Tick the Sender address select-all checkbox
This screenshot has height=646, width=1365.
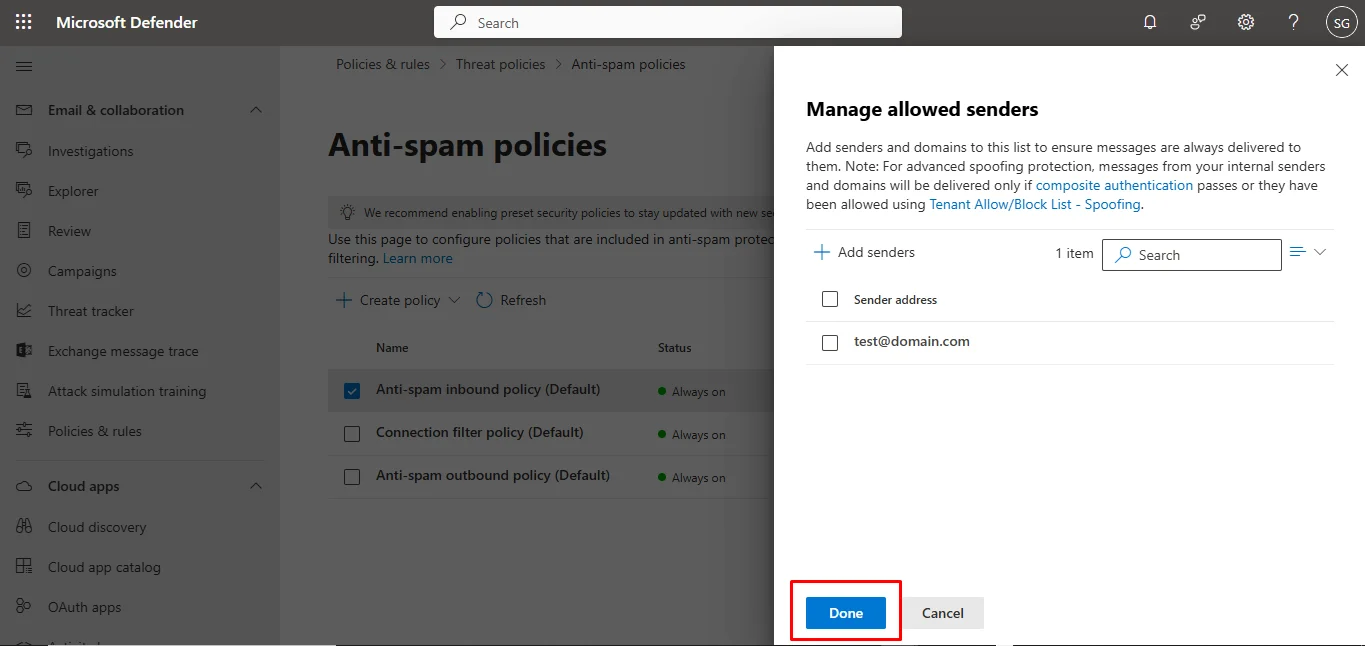coord(830,299)
